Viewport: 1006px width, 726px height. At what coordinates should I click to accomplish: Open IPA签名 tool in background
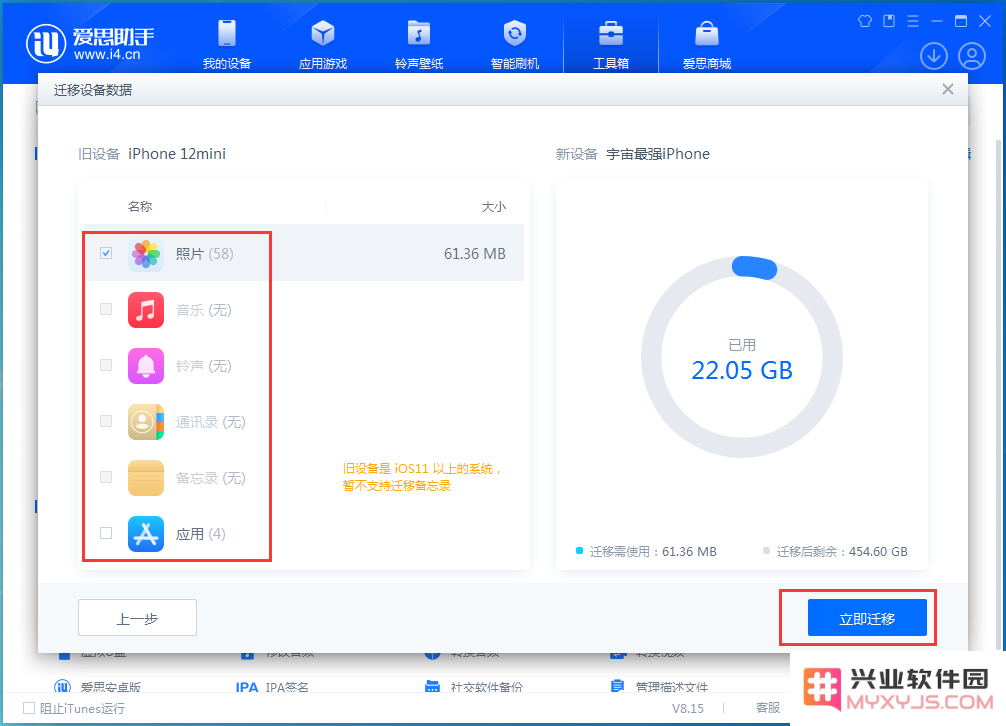pyautogui.click(x=272, y=687)
